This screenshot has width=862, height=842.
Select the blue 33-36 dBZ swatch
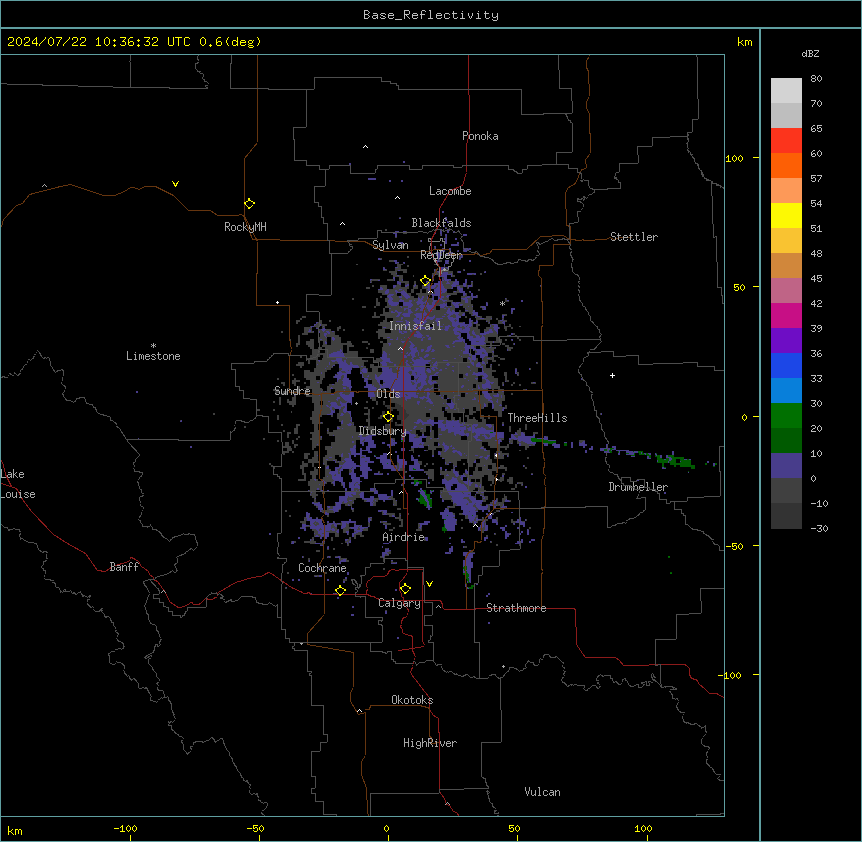pyautogui.click(x=786, y=365)
